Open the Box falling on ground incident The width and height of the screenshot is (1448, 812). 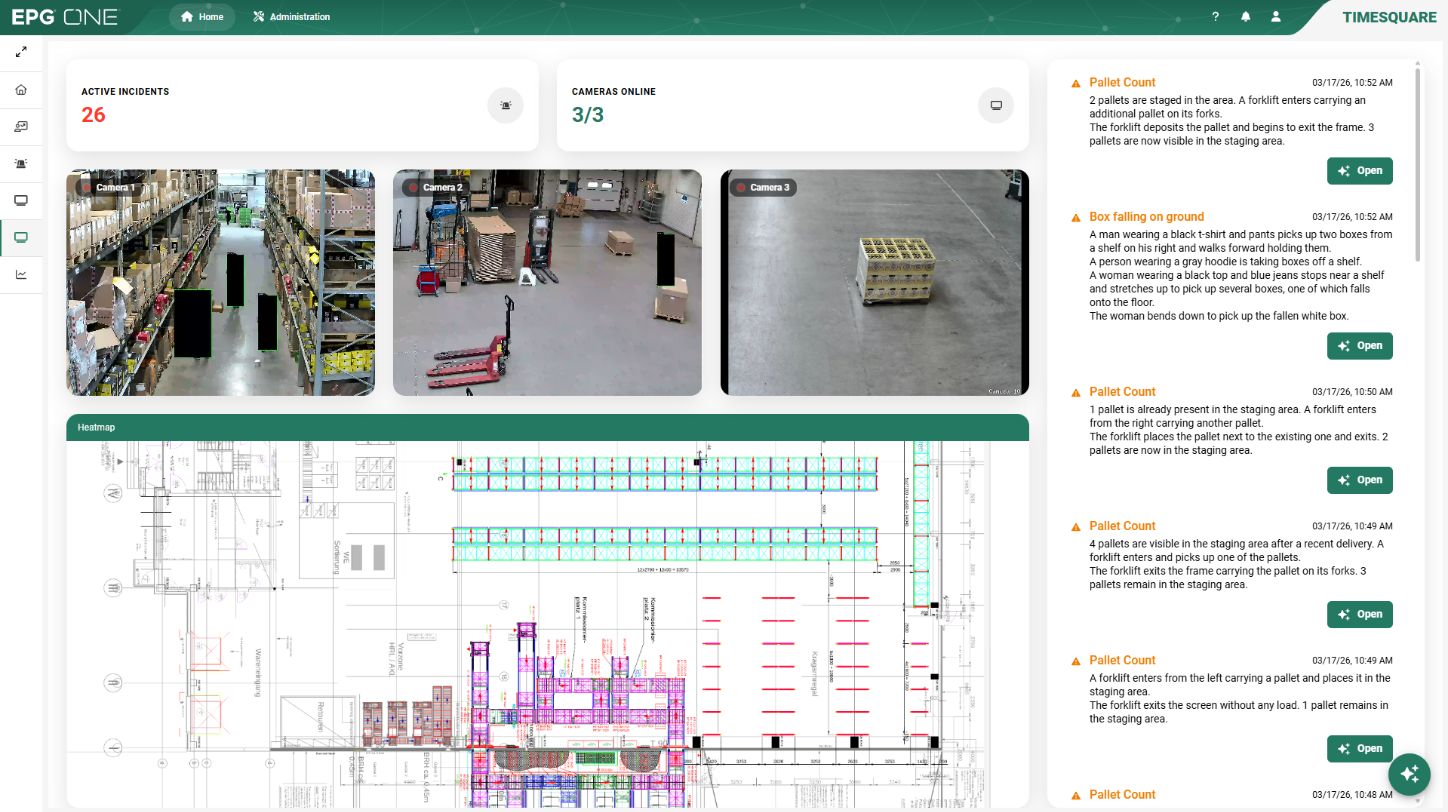click(1359, 346)
